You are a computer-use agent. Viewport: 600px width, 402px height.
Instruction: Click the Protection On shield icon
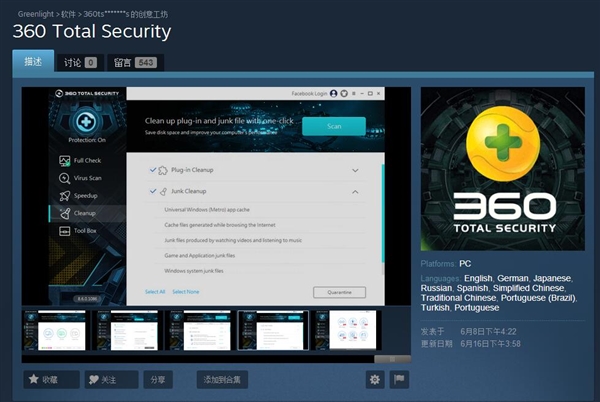coord(86,122)
